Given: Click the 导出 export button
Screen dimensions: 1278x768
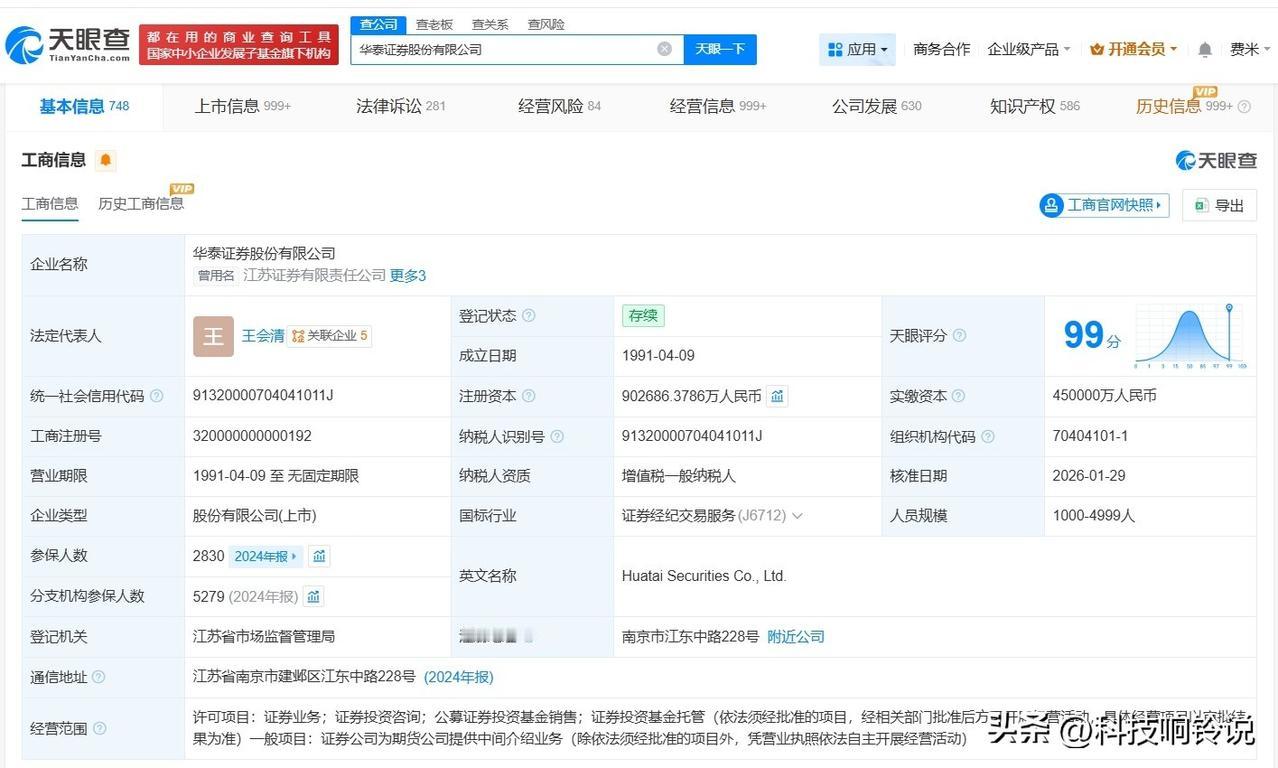Looking at the screenshot, I should tap(1219, 205).
